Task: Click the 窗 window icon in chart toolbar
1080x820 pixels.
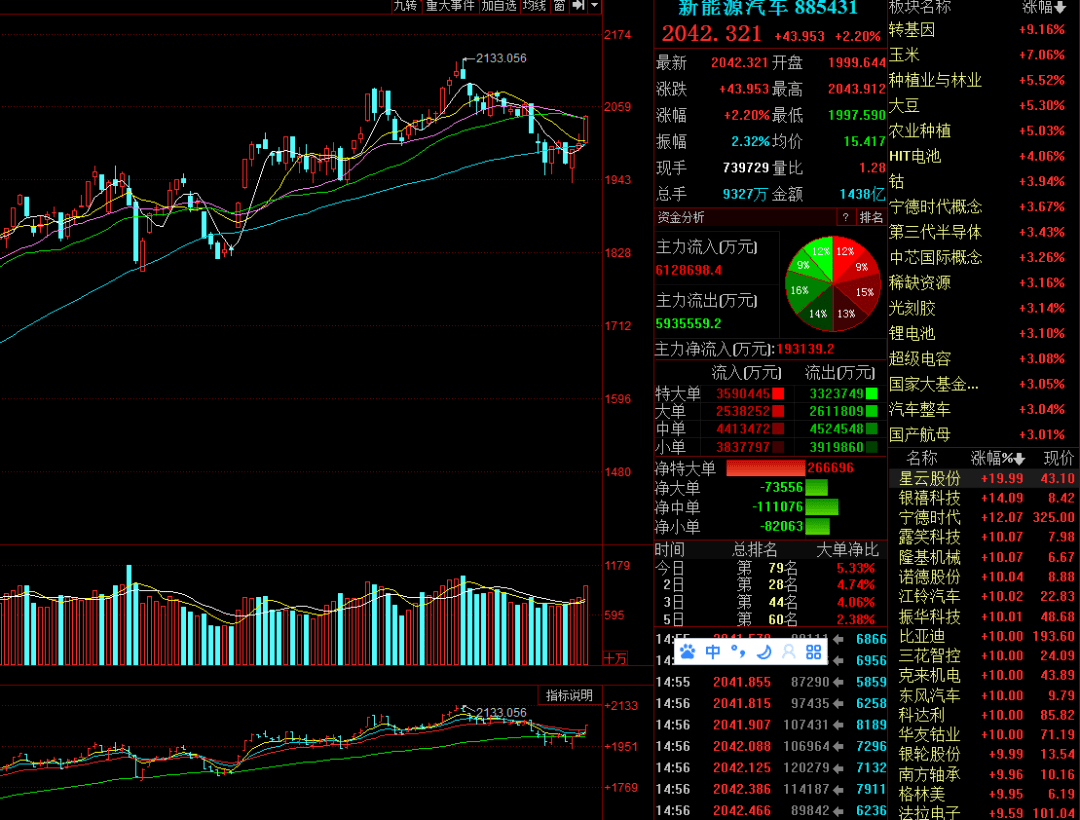Action: pyautogui.click(x=560, y=6)
